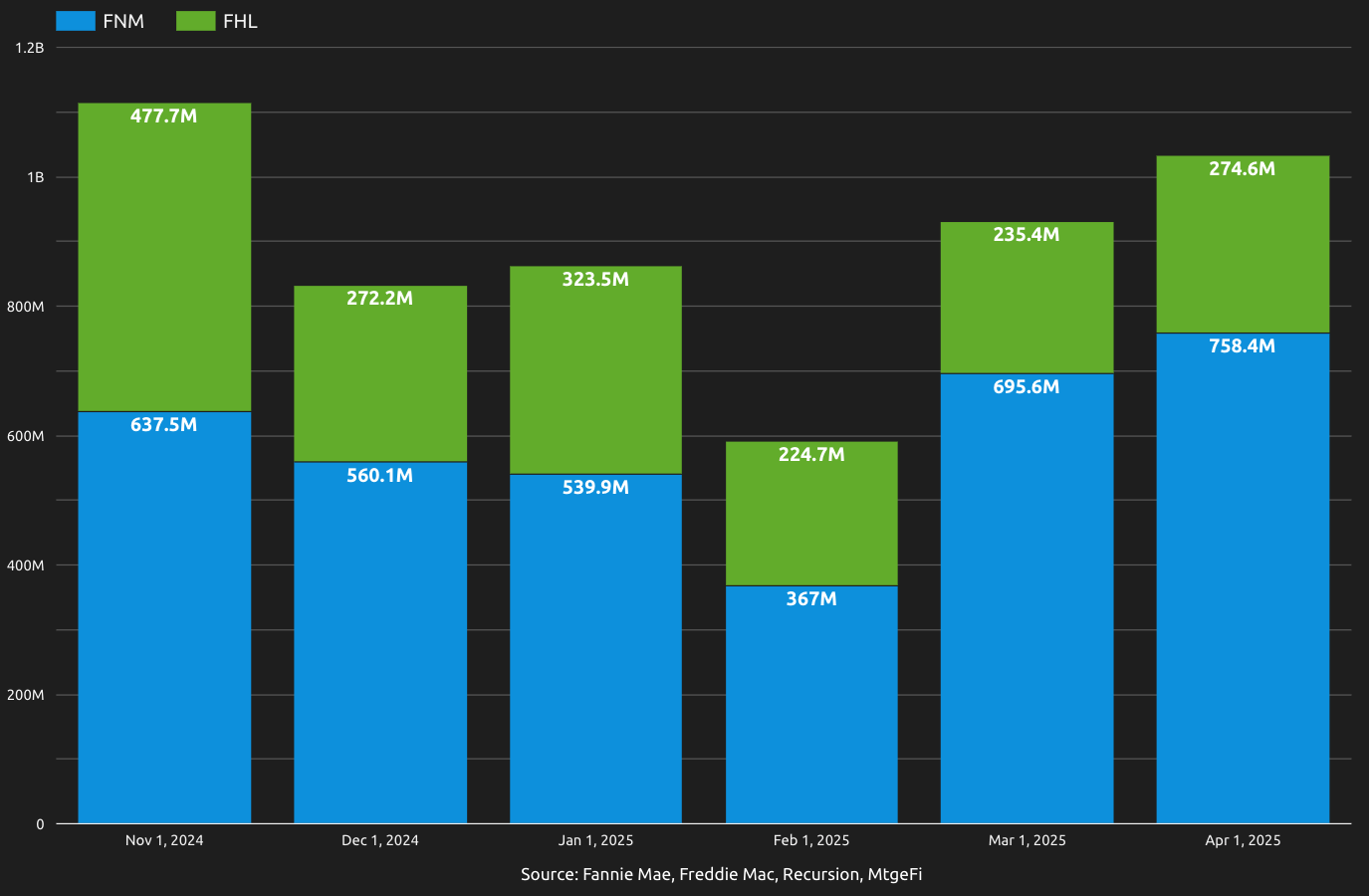This screenshot has width=1369, height=896.
Task: Click the 200M y-axis label
Action: pos(26,695)
